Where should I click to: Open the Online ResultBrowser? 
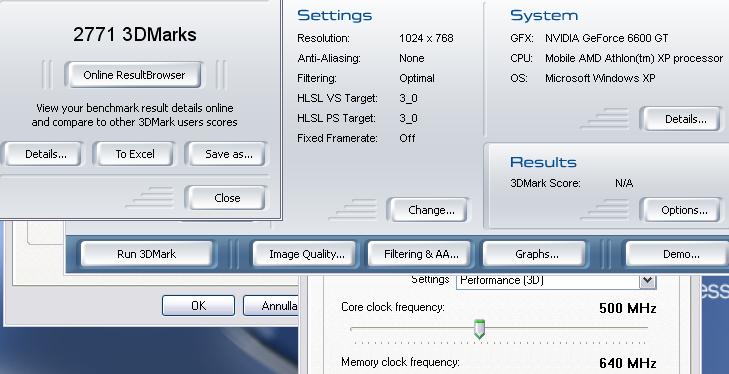click(x=134, y=75)
